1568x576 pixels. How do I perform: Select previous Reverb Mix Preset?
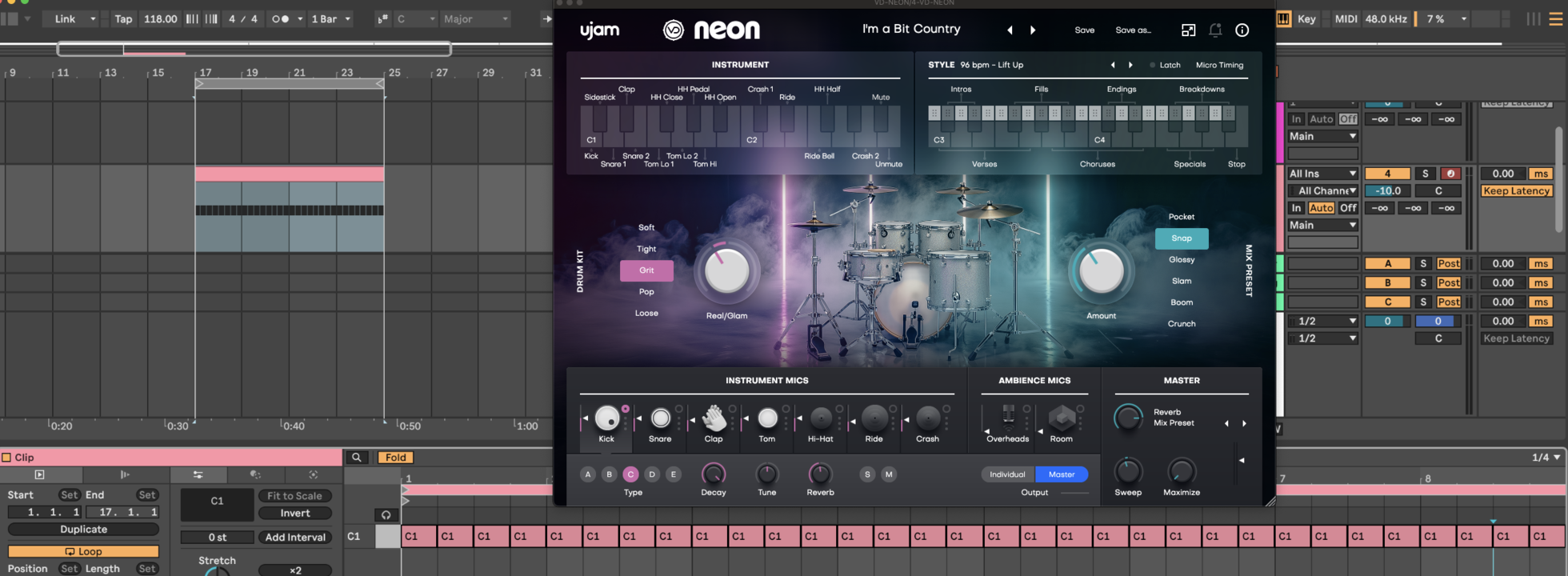(1226, 423)
